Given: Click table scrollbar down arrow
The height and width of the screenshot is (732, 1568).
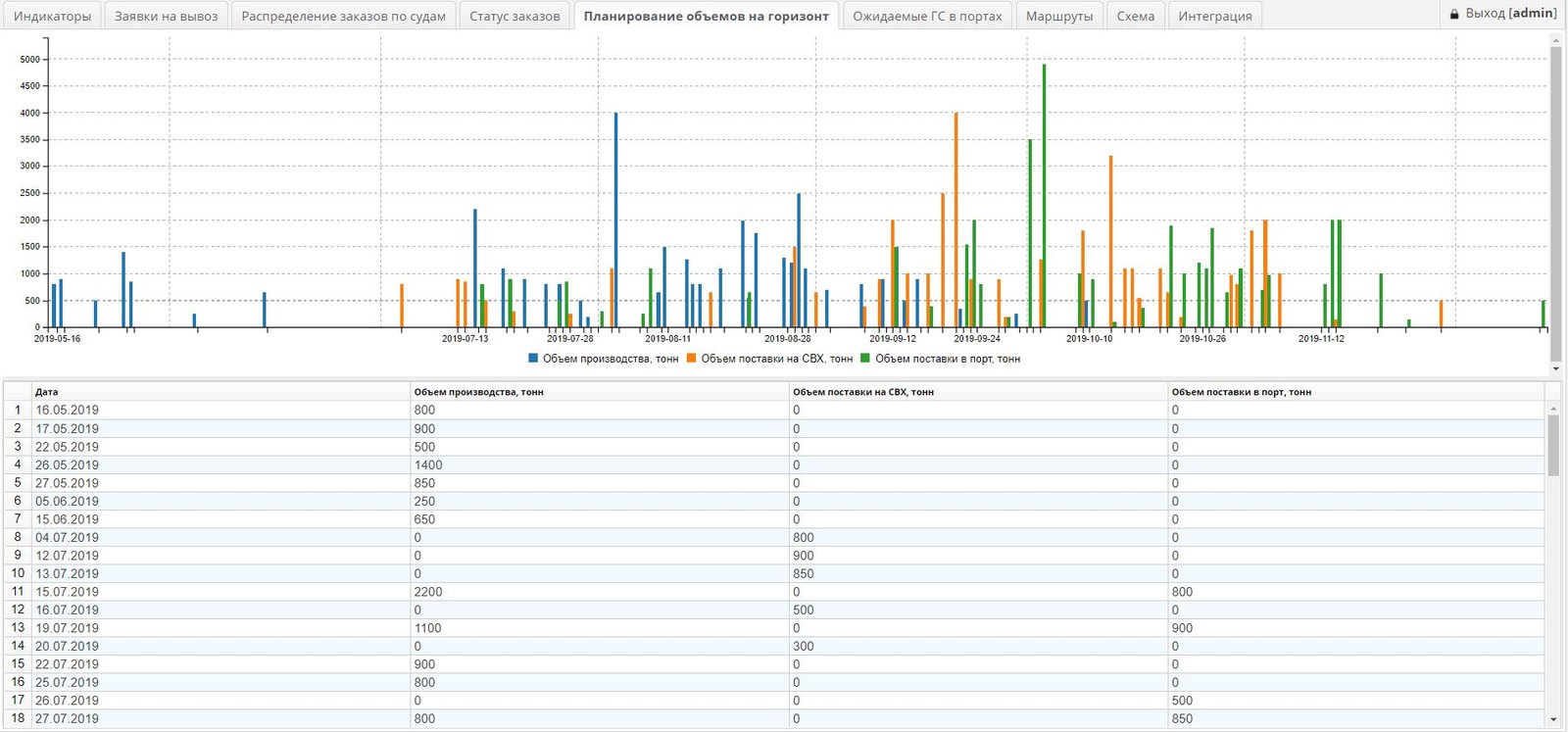Looking at the screenshot, I should coord(1552,719).
